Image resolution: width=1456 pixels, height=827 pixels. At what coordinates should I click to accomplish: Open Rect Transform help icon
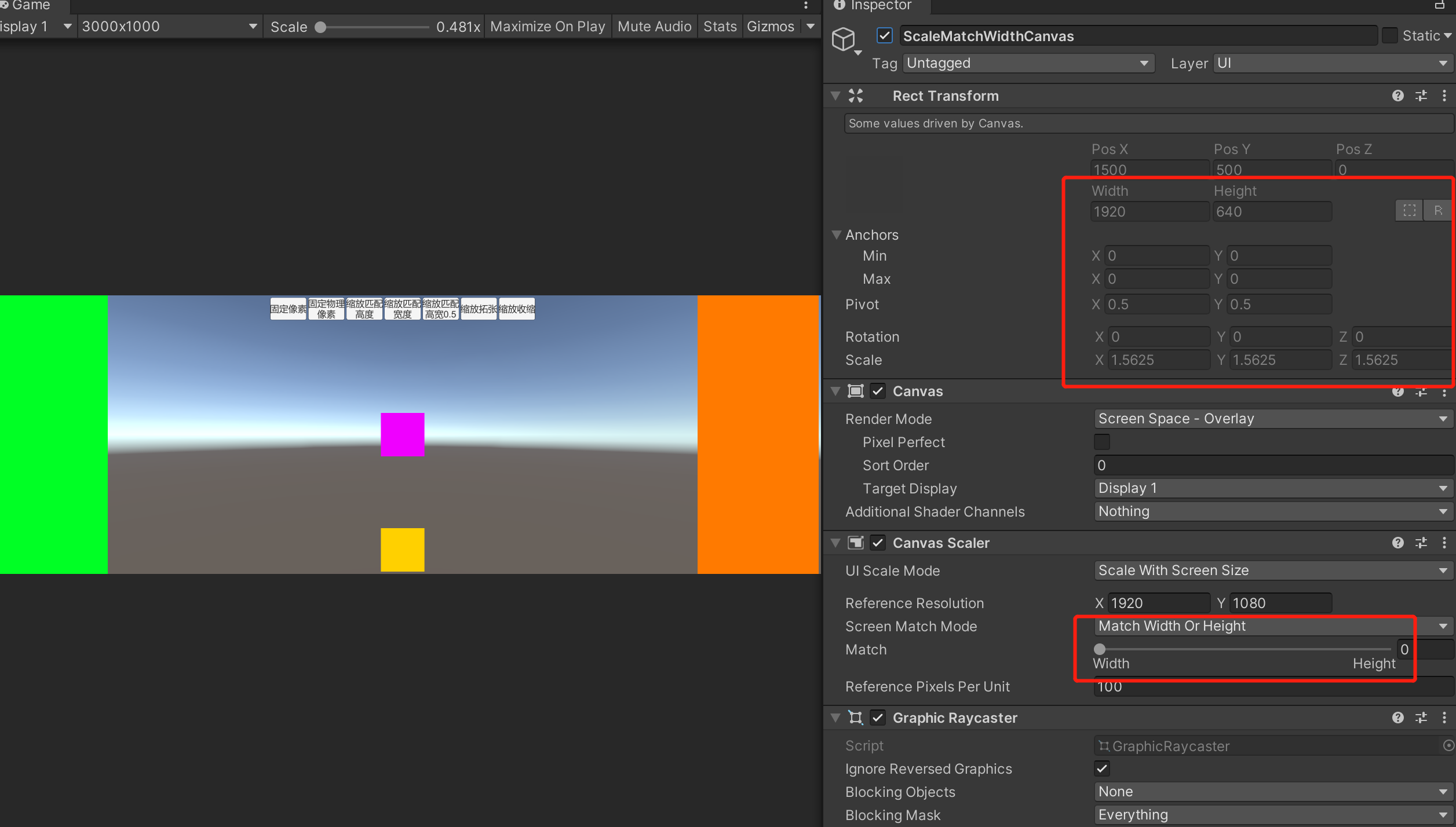coord(1397,96)
